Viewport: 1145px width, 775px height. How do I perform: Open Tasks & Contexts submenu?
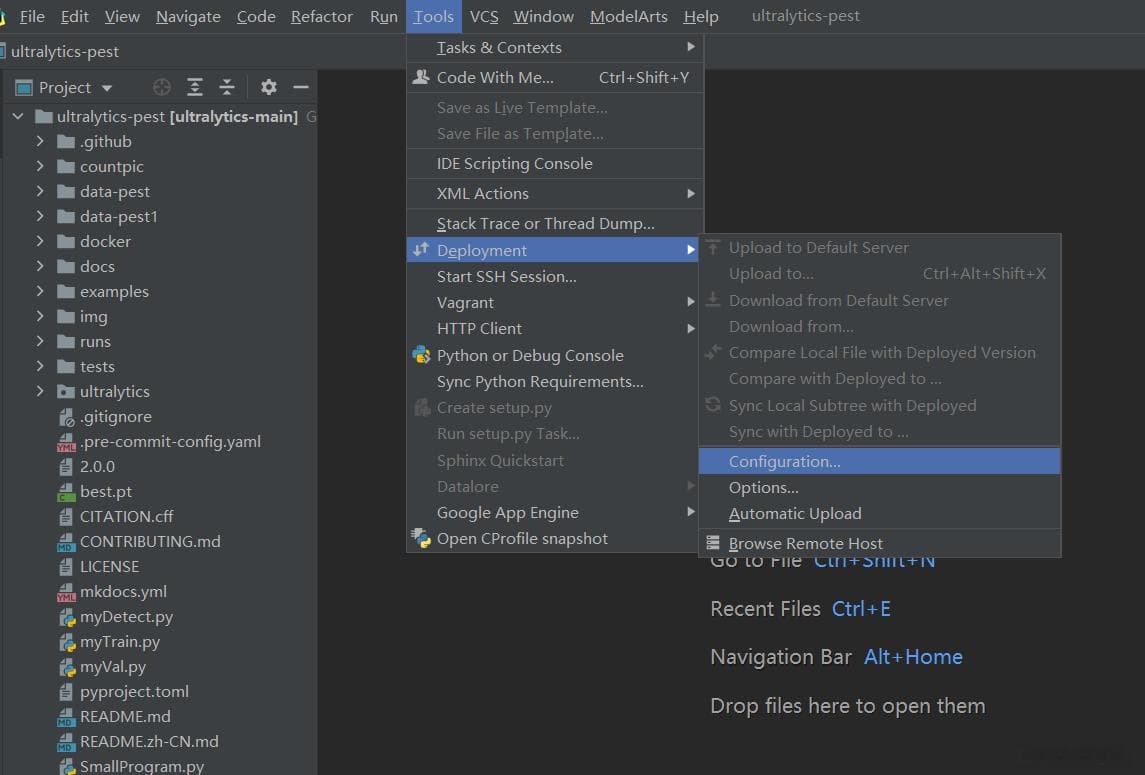click(555, 47)
